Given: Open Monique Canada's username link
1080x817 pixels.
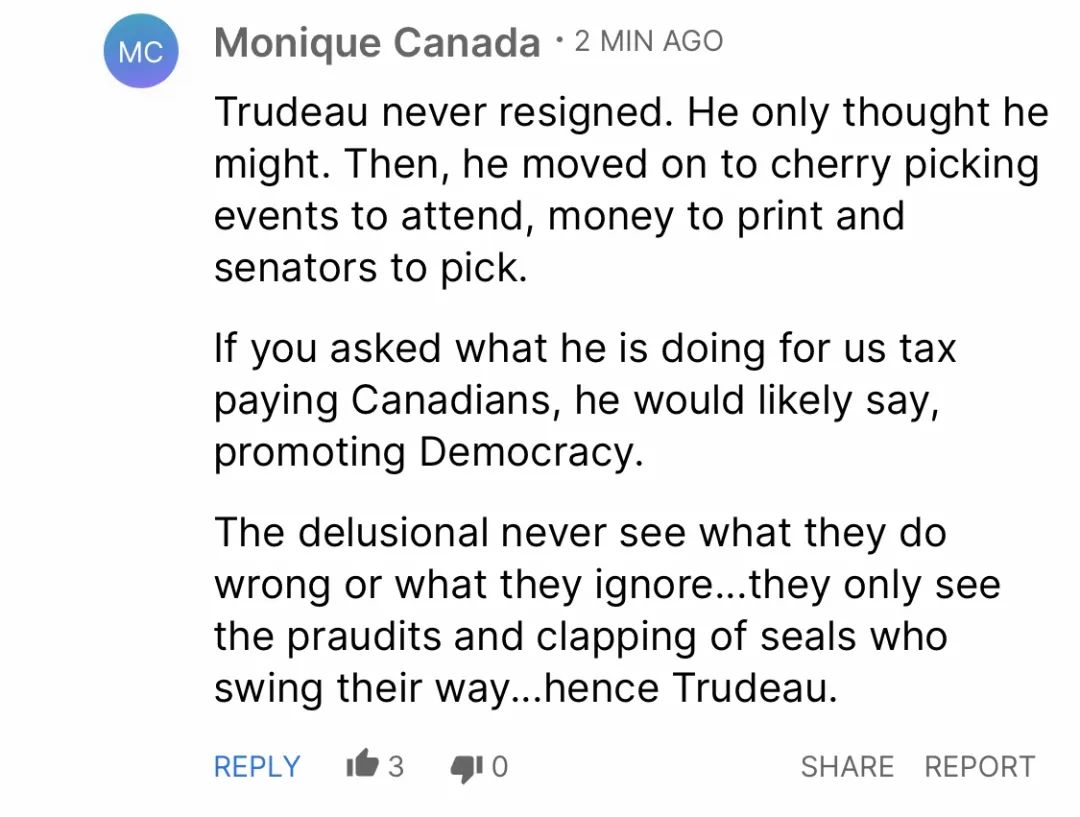Looking at the screenshot, I should tap(377, 42).
